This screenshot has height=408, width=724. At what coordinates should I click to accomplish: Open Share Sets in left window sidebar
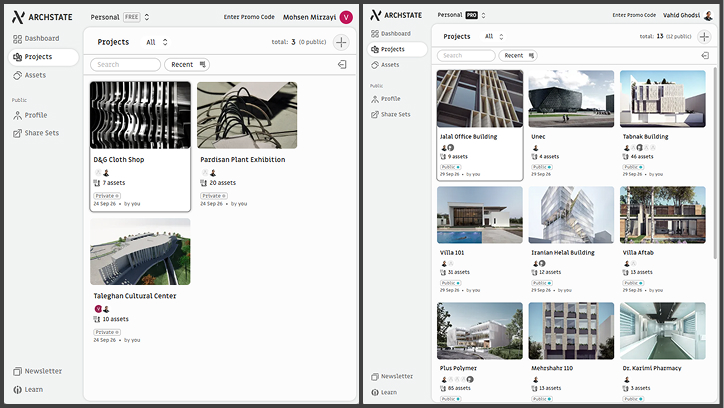[x=36, y=133]
